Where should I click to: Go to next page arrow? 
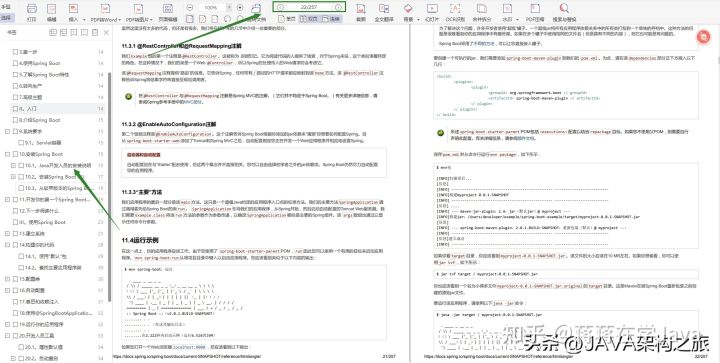(x=338, y=7)
